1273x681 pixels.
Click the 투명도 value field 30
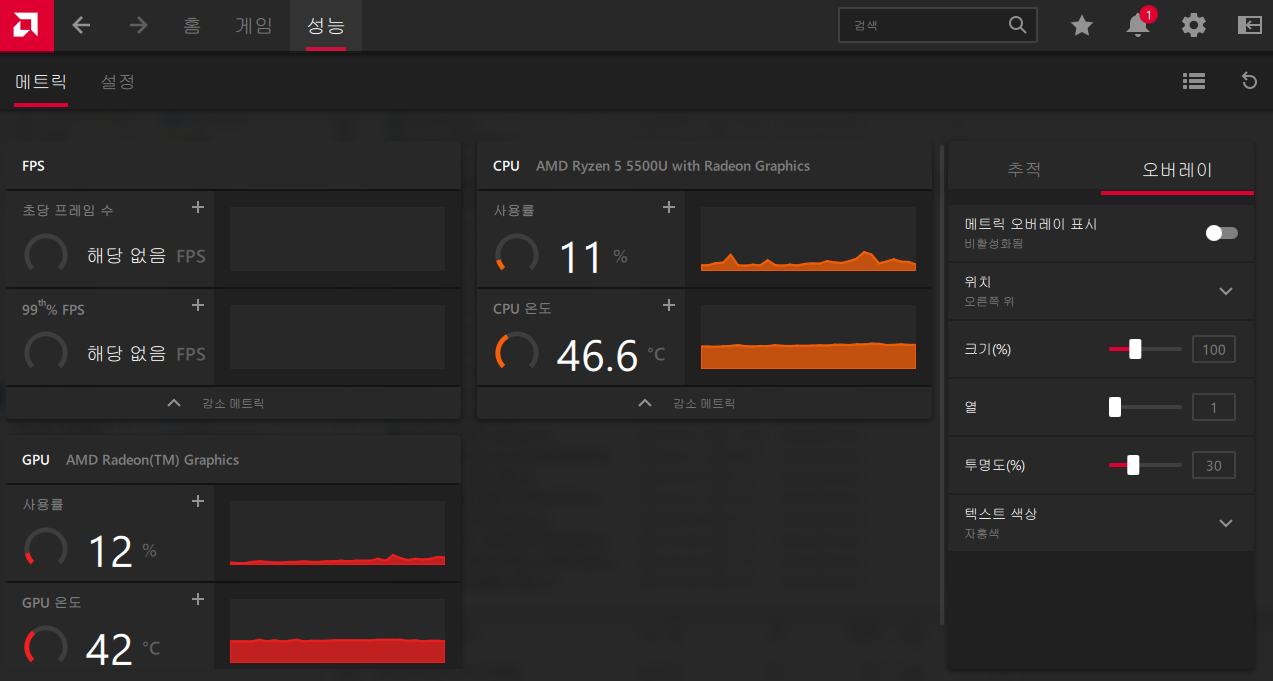(1214, 465)
